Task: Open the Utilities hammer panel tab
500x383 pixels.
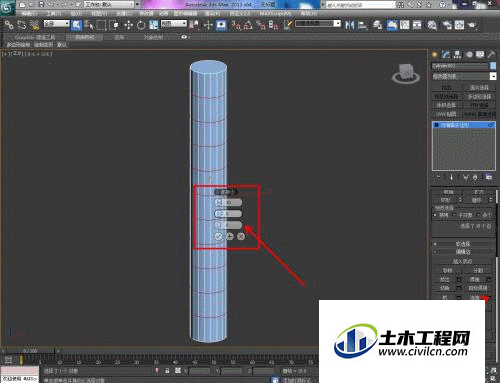Action: coord(491,55)
